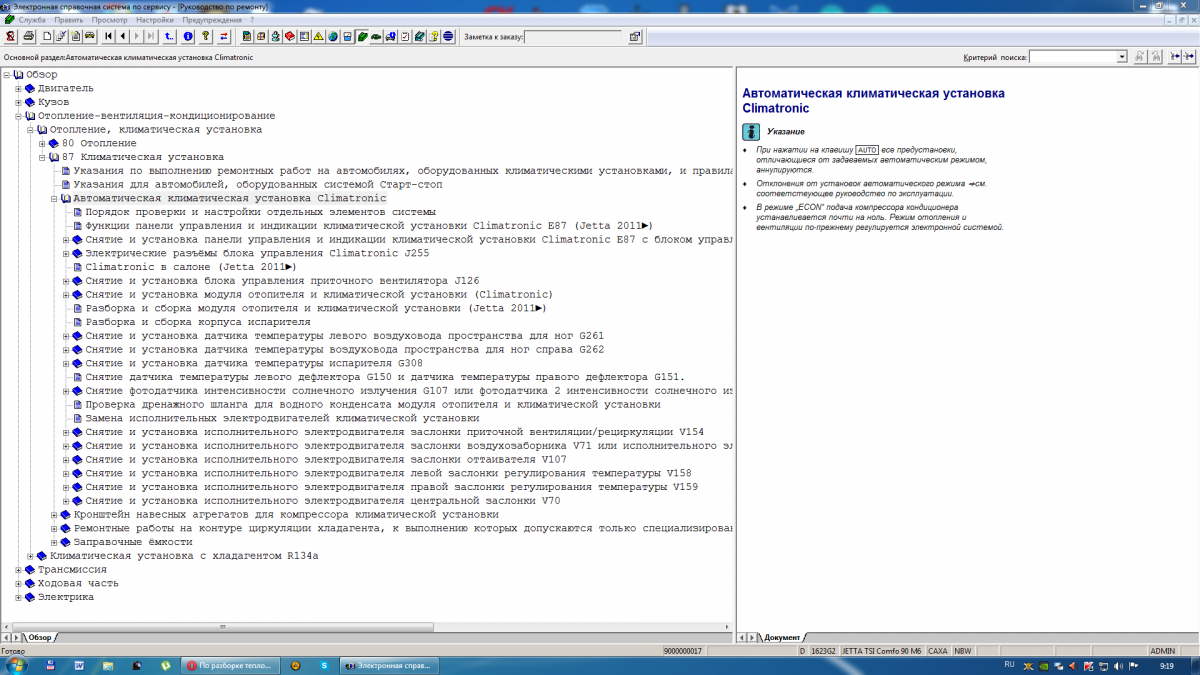
Task: Open 'Замена исполнительных электродвигателей климатической установки'
Action: point(282,418)
